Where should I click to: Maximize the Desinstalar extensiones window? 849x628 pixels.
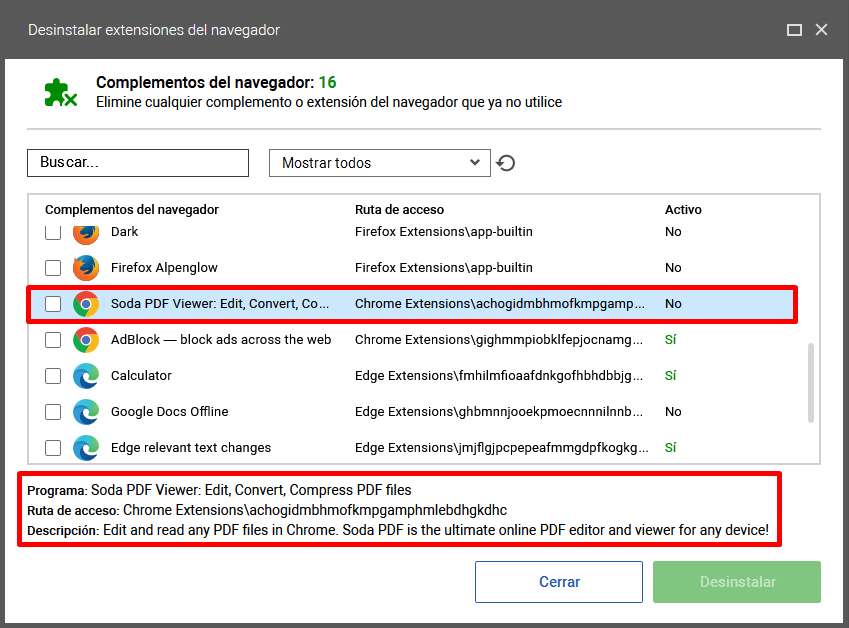(794, 30)
